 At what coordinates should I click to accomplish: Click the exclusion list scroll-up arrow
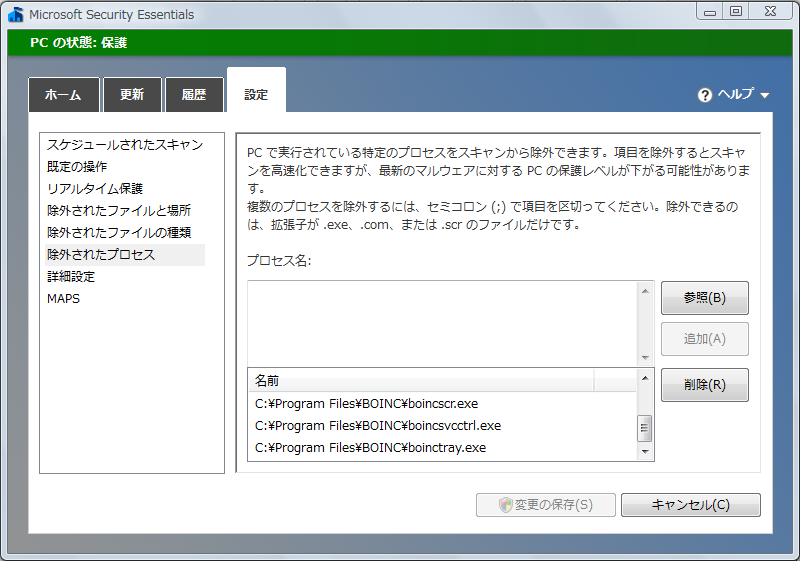(x=645, y=378)
